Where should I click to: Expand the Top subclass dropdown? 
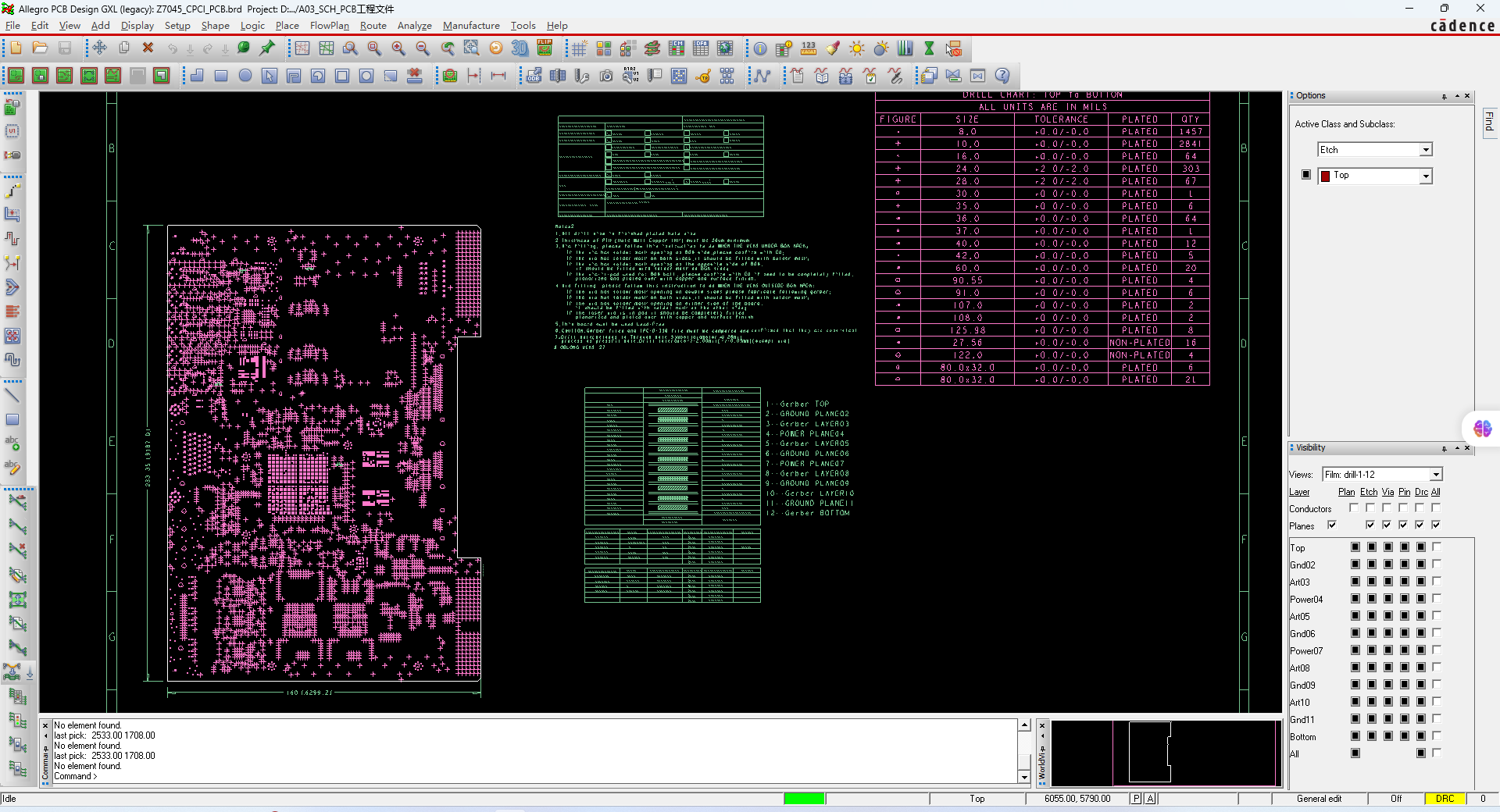[1426, 176]
